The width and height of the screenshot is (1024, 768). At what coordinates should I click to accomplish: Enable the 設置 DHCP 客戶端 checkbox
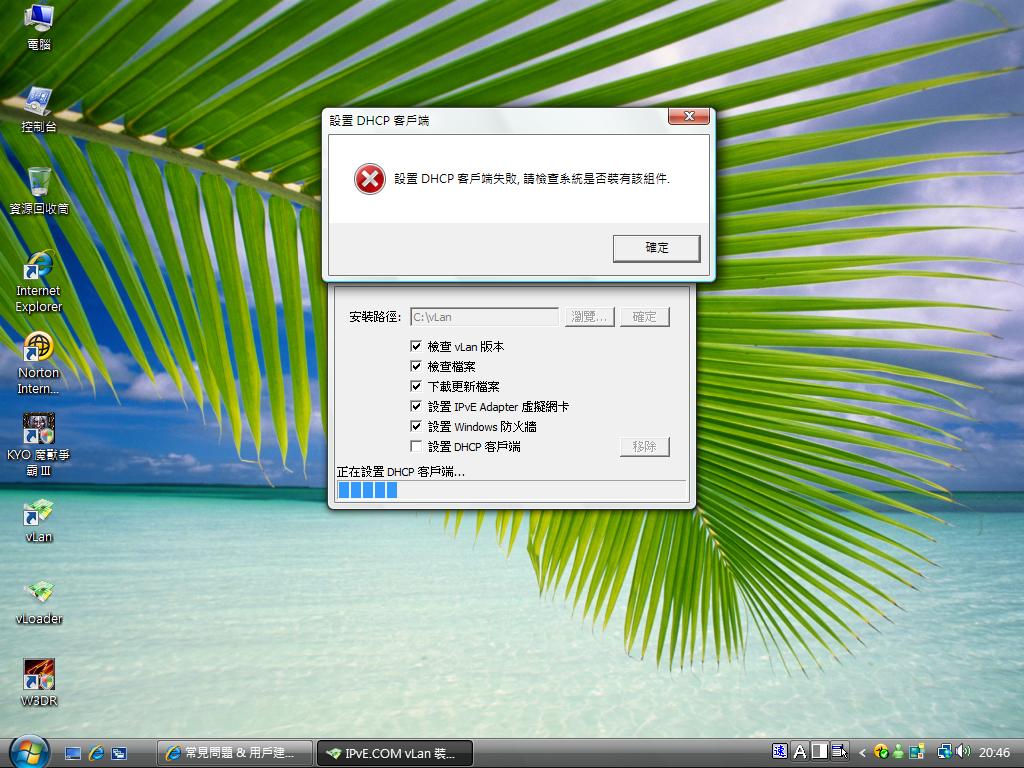416,447
